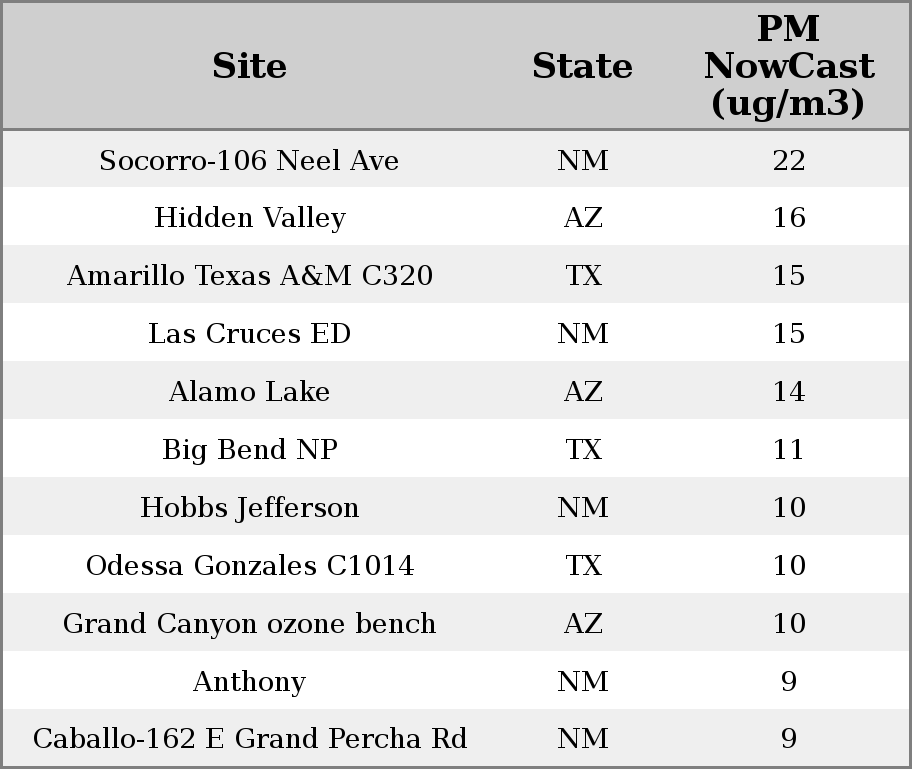This screenshot has height=769, width=912.
Task: Click the PM value 22 for Socorro
Action: click(788, 161)
